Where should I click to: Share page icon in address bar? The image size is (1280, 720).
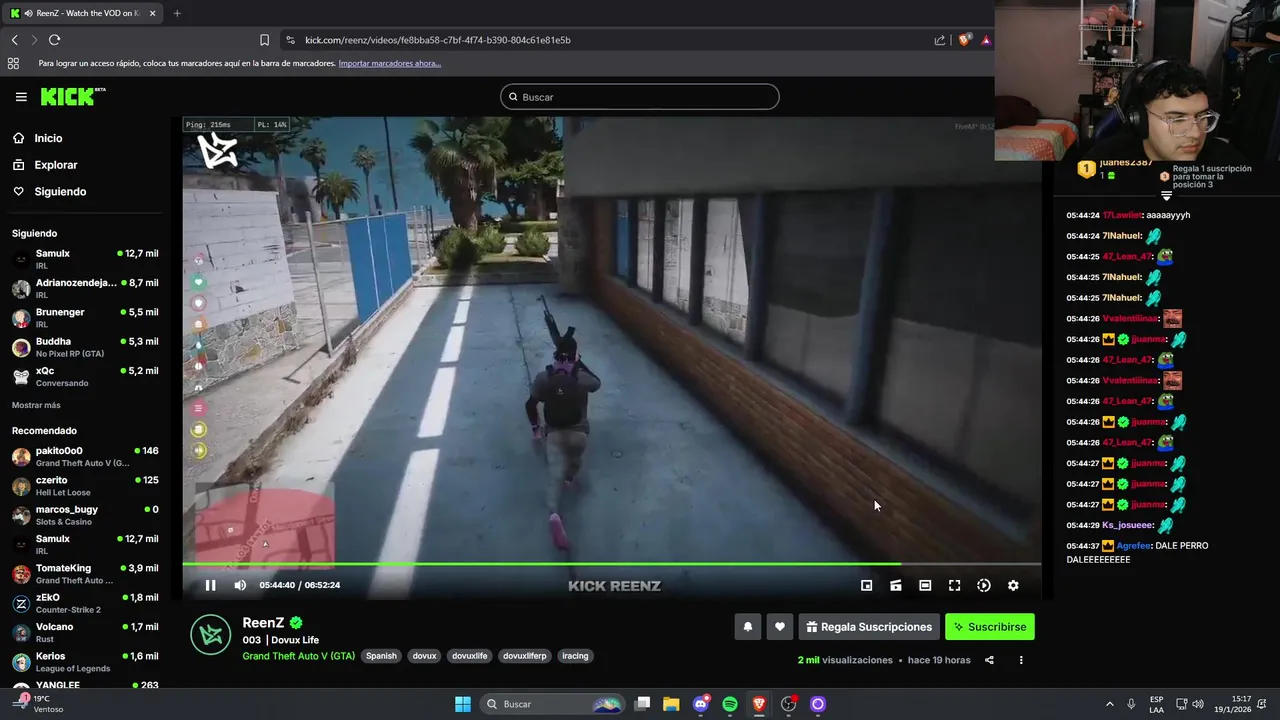(x=940, y=40)
